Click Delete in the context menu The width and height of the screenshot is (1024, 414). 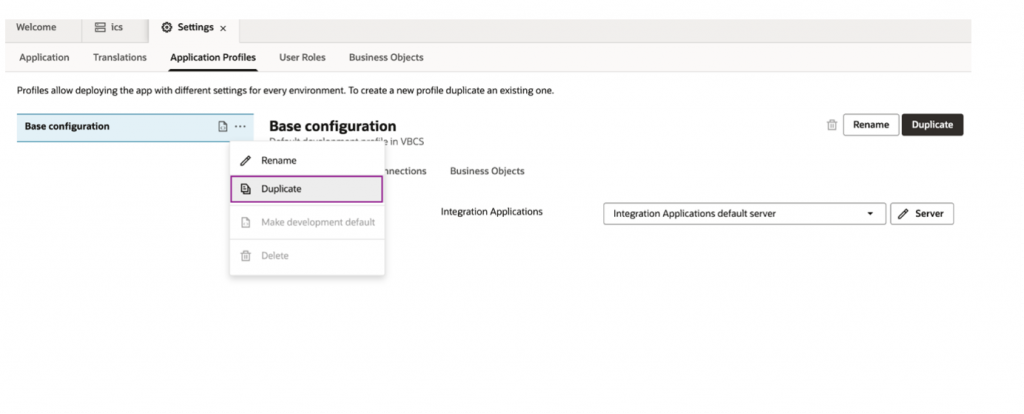(x=307, y=255)
